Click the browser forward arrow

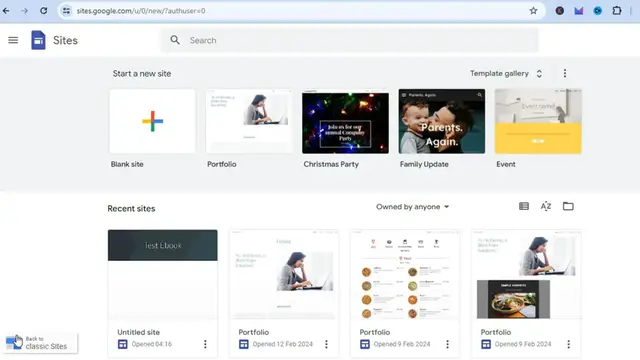click(x=24, y=11)
